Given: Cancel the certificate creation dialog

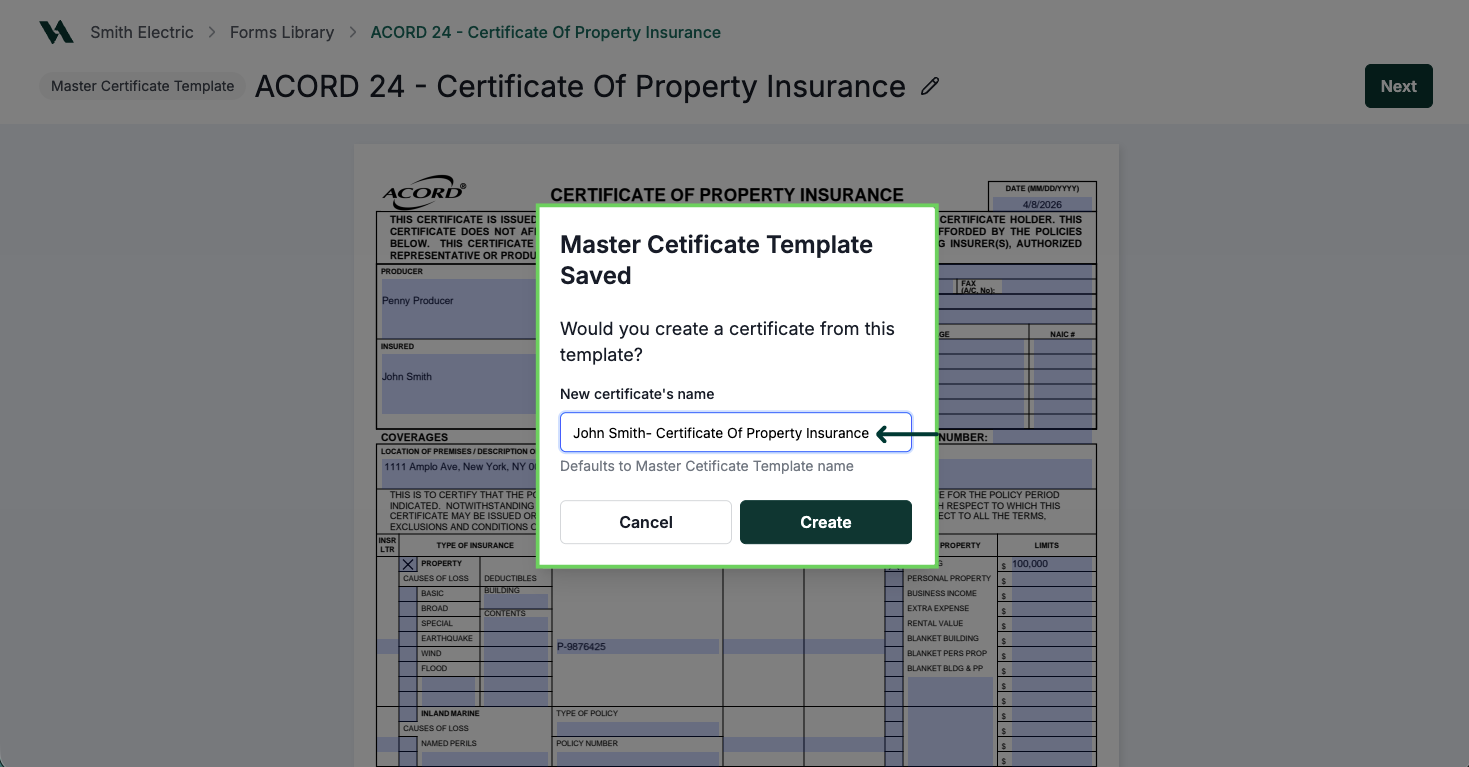Looking at the screenshot, I should point(646,522).
